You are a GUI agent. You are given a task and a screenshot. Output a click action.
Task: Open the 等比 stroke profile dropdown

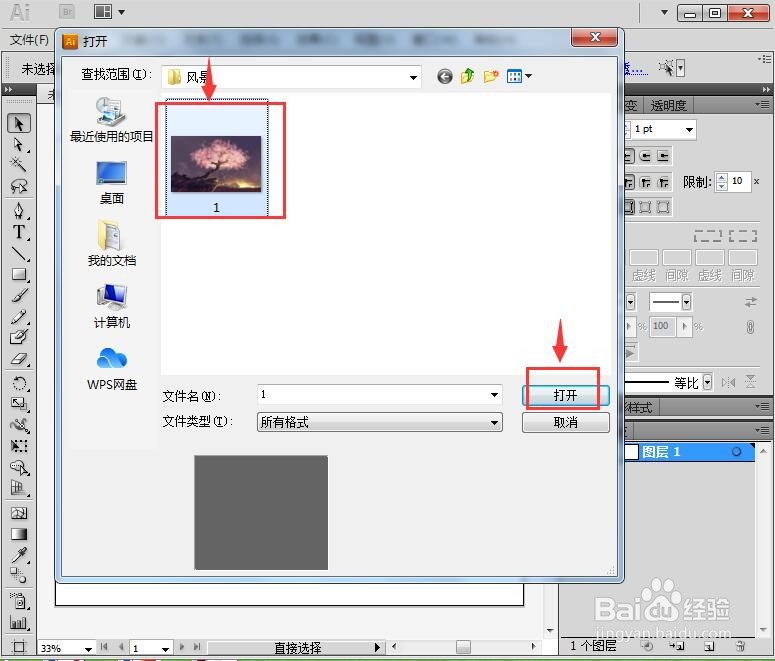click(707, 382)
